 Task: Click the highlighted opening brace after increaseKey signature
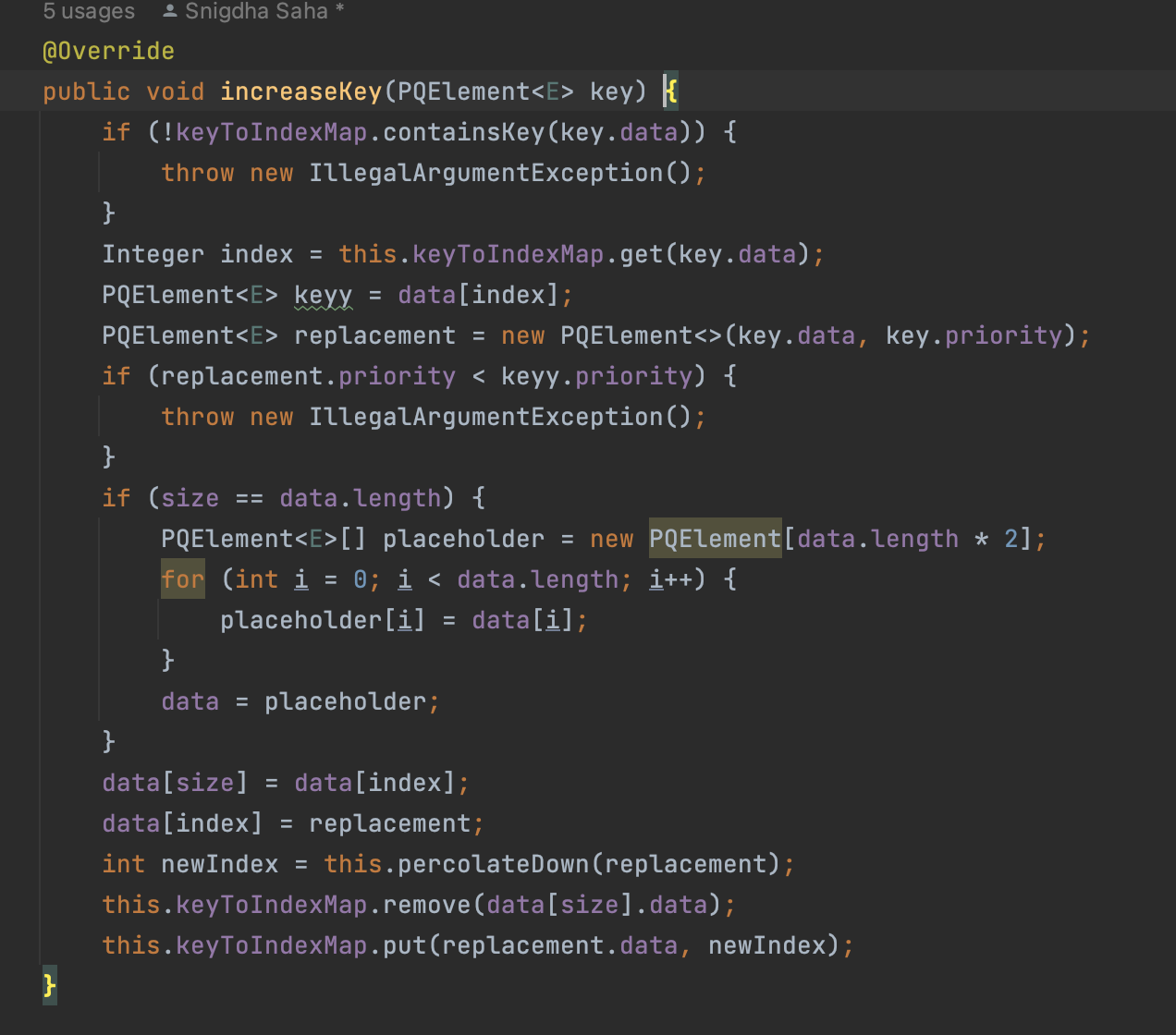click(x=671, y=91)
